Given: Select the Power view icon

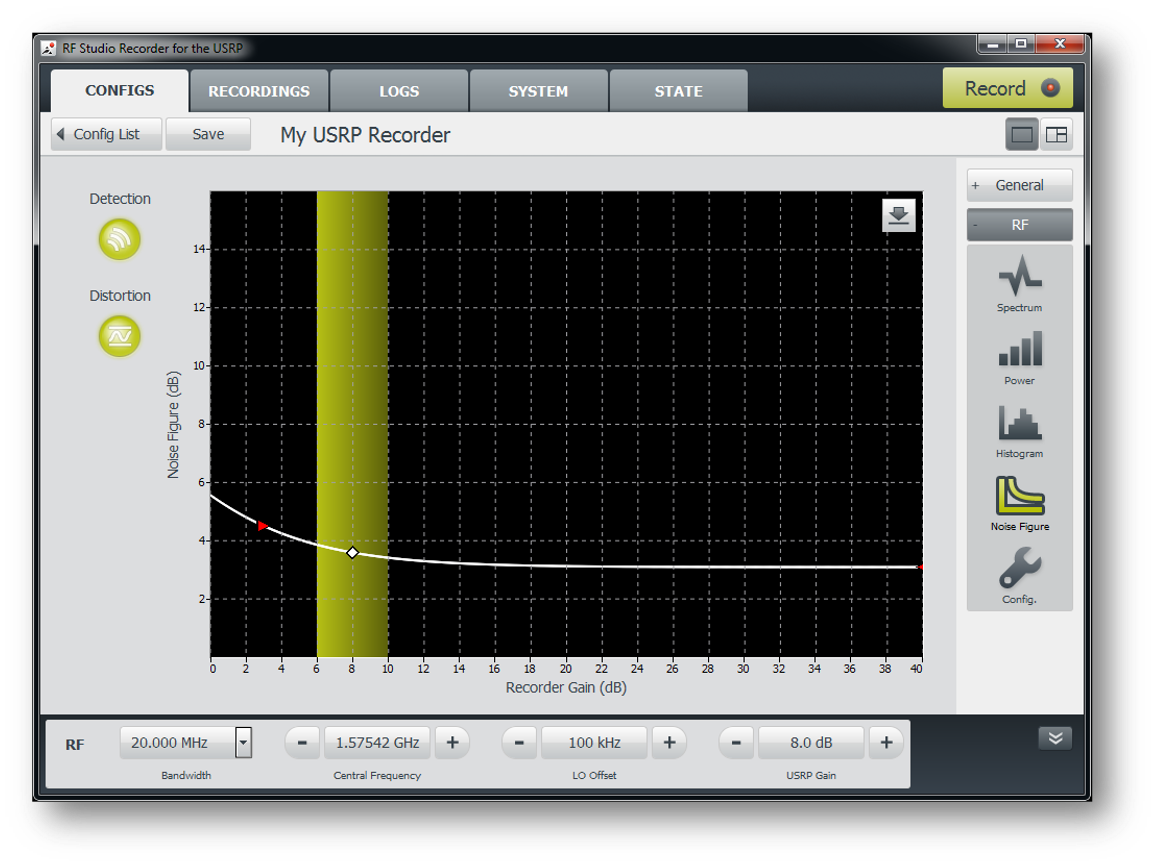Looking at the screenshot, I should pos(1019,349).
